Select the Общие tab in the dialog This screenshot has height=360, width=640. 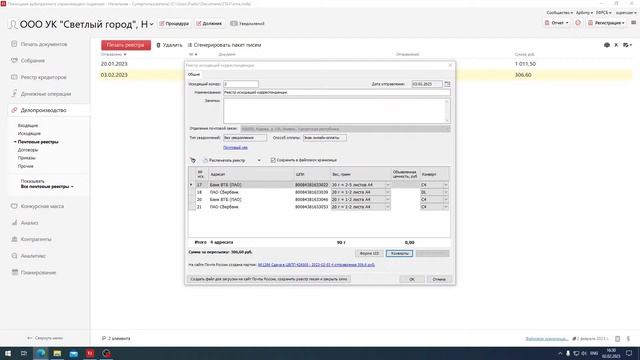click(x=194, y=74)
